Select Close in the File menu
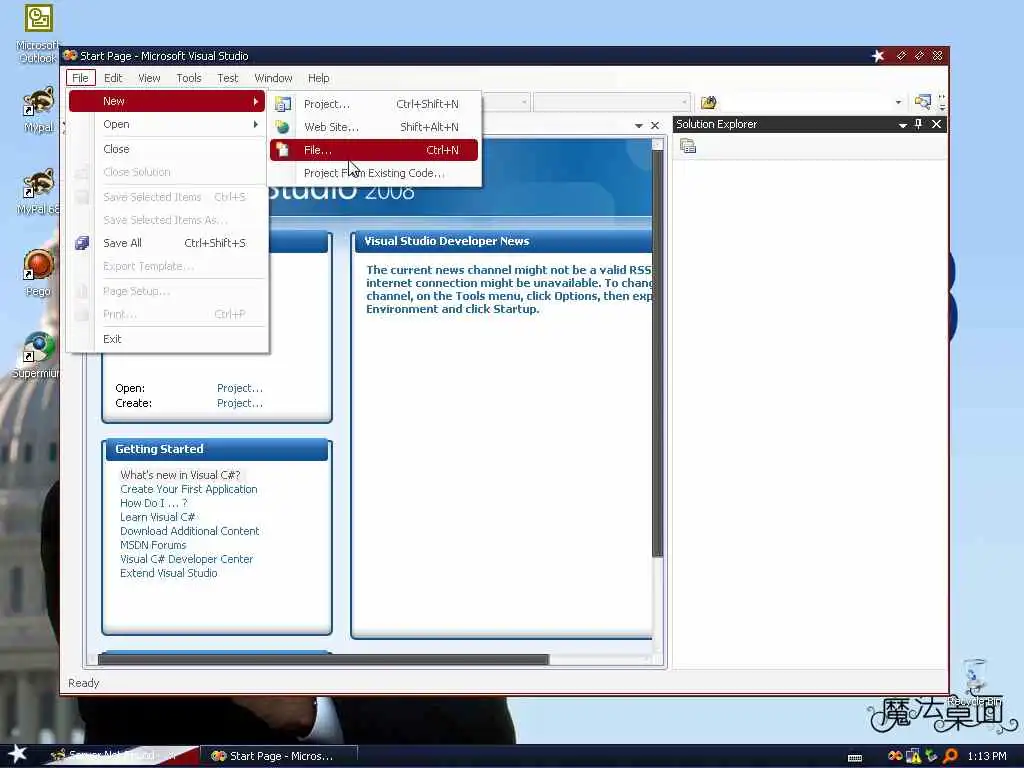Viewport: 1024px width, 768px height. [168, 149]
